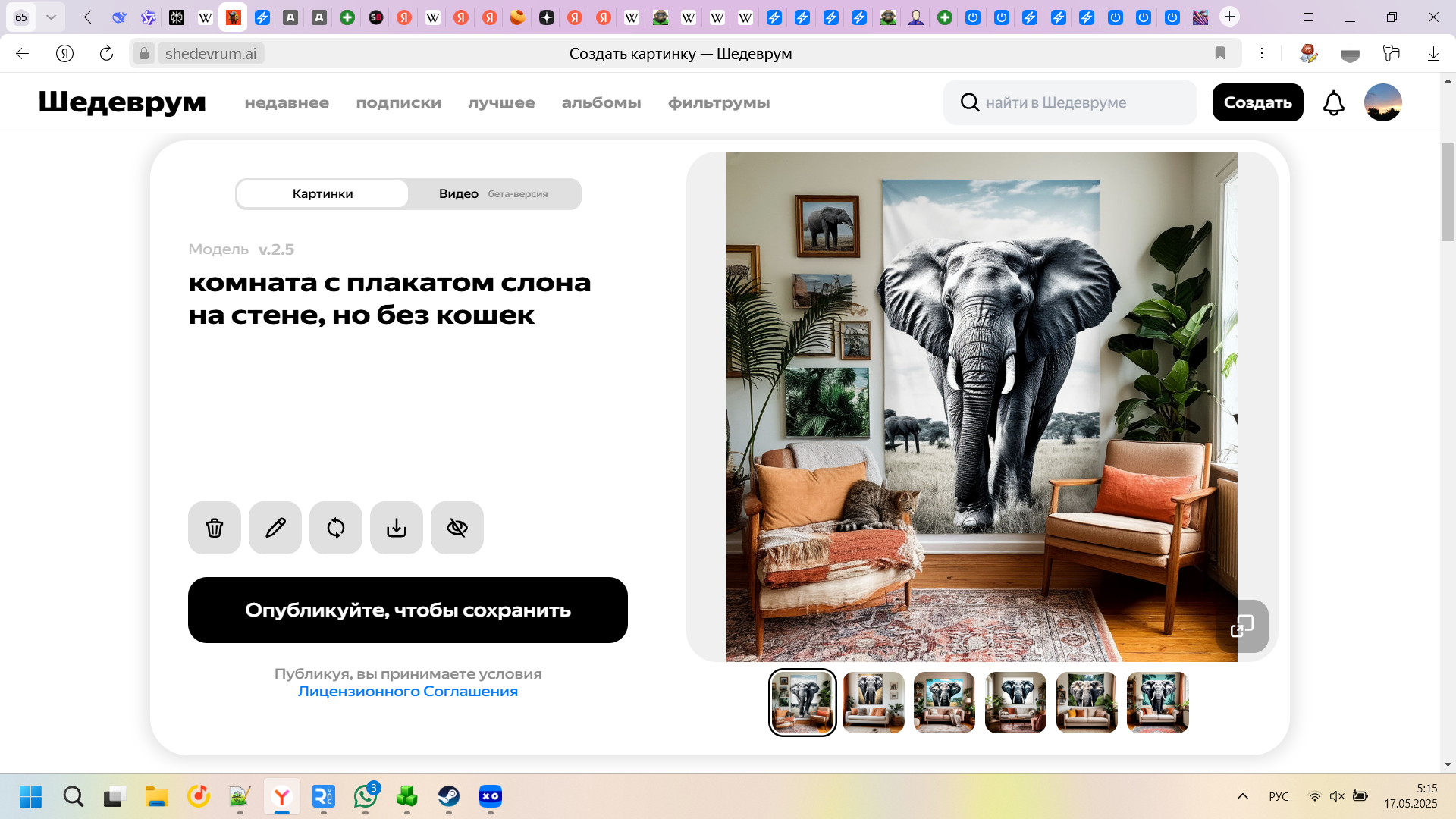Open the browser downloads icon

[1433, 53]
